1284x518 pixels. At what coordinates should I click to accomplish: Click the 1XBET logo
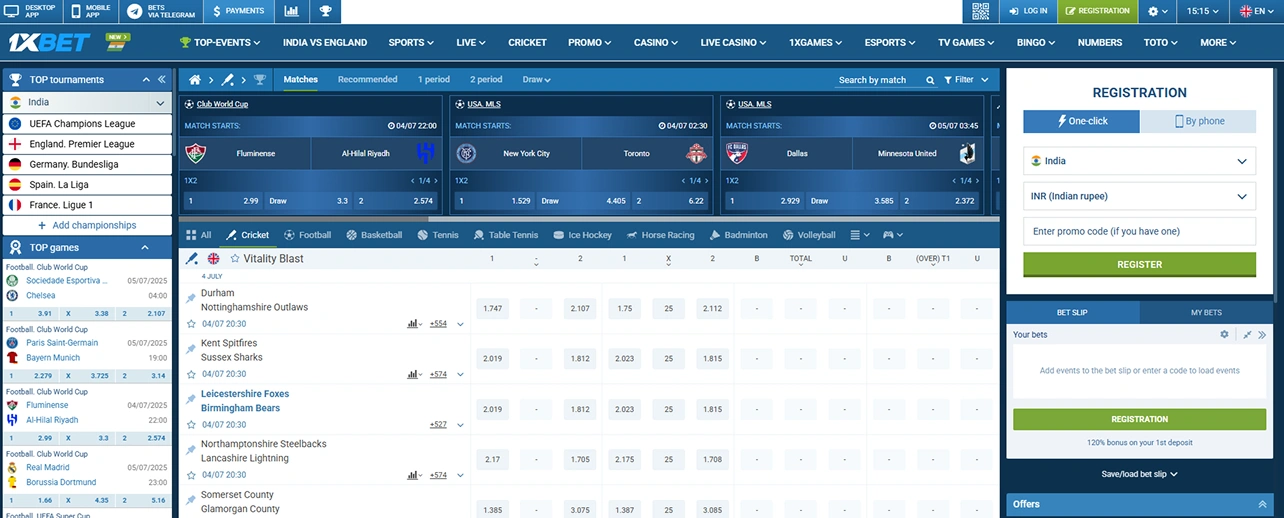point(49,42)
